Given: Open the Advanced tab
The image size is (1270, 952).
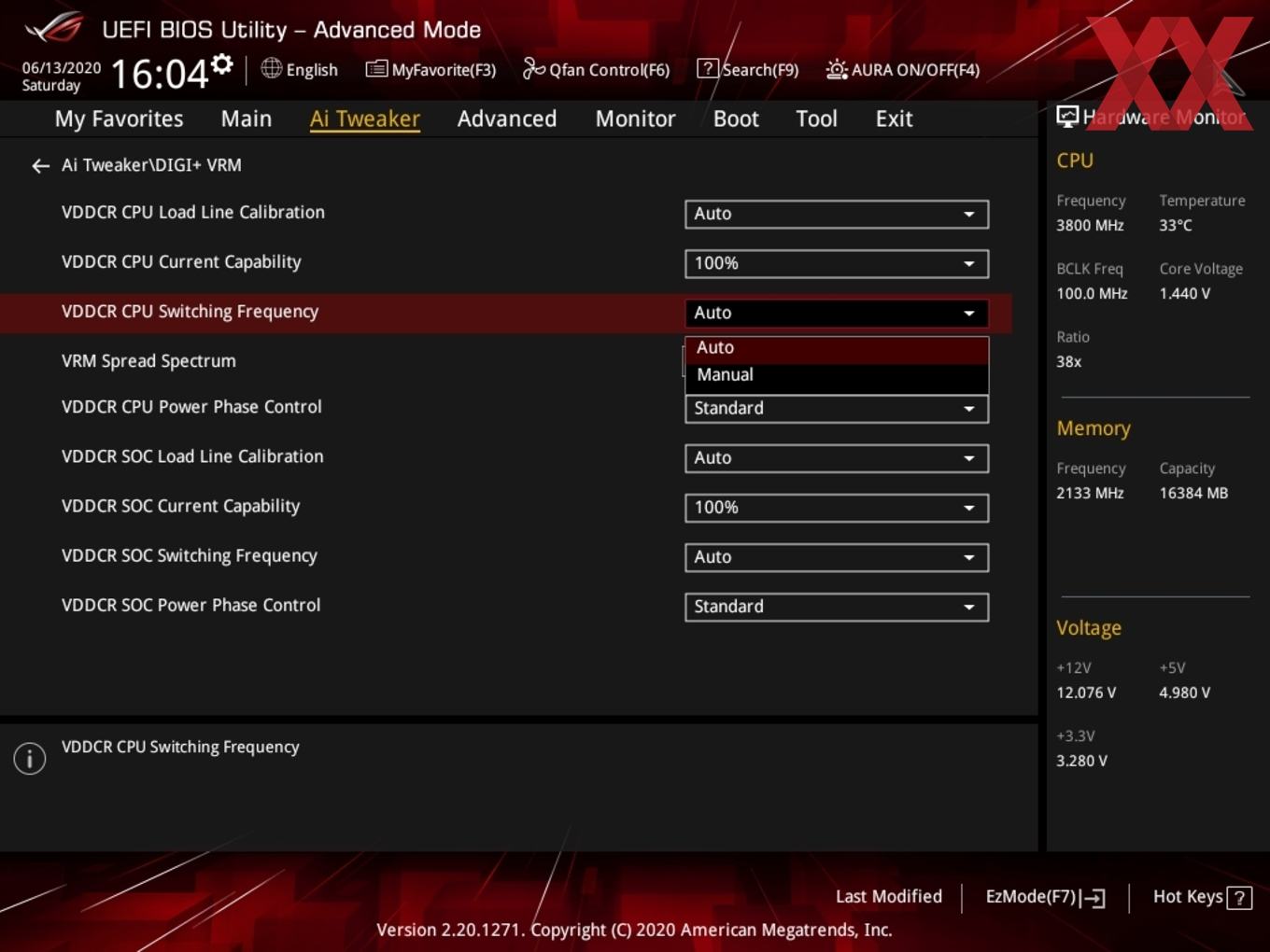Looking at the screenshot, I should click(x=507, y=119).
